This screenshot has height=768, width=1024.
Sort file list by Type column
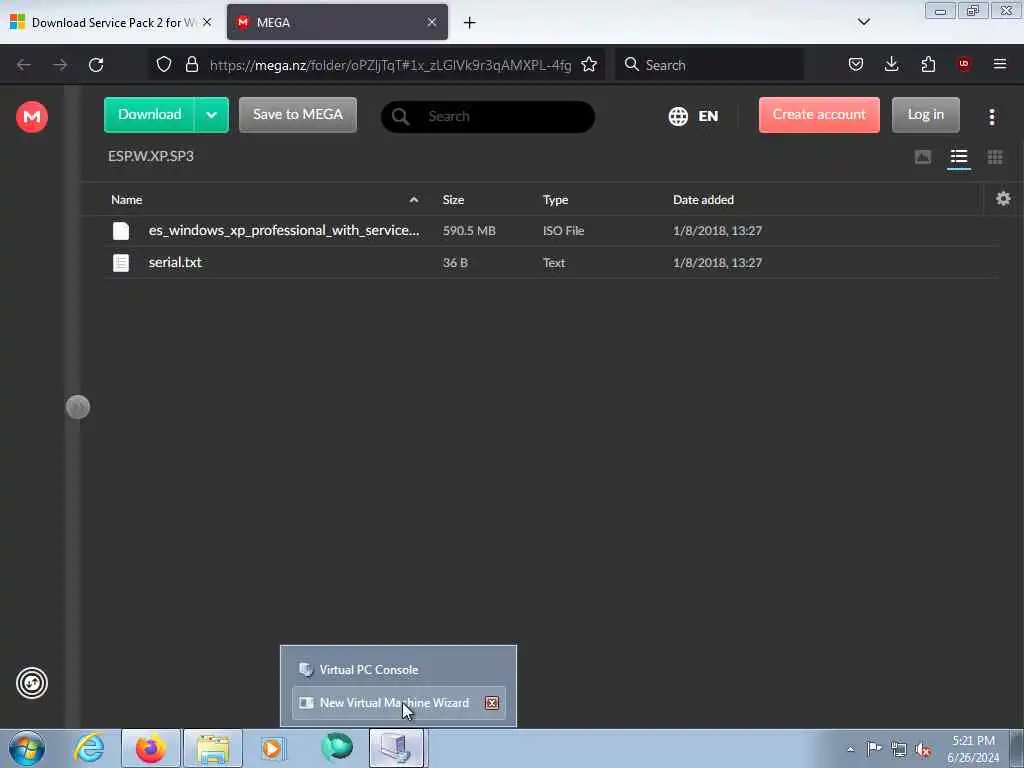[555, 200]
